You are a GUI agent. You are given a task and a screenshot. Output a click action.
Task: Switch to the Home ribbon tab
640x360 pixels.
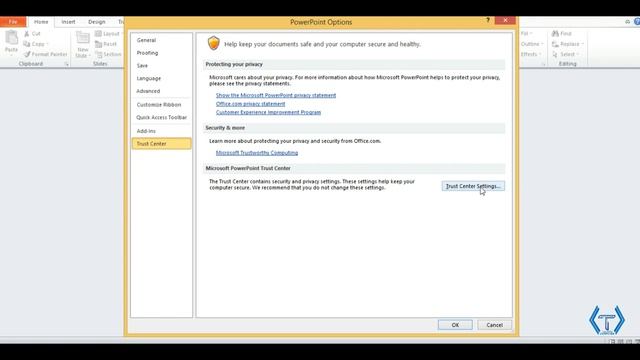[41, 22]
